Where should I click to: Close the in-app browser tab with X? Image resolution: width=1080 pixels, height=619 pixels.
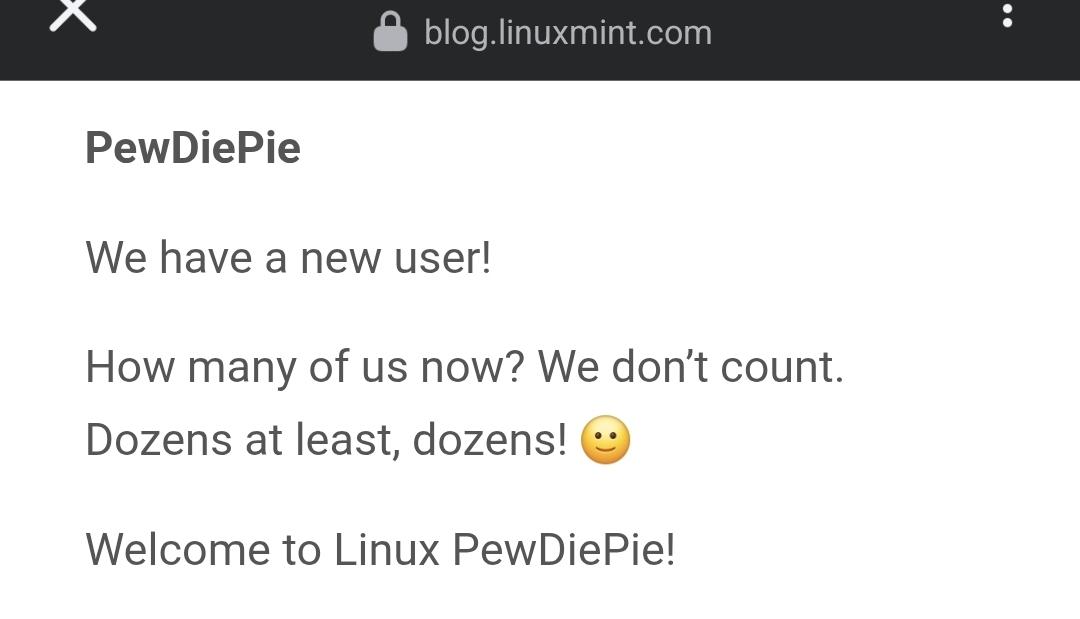click(x=73, y=15)
